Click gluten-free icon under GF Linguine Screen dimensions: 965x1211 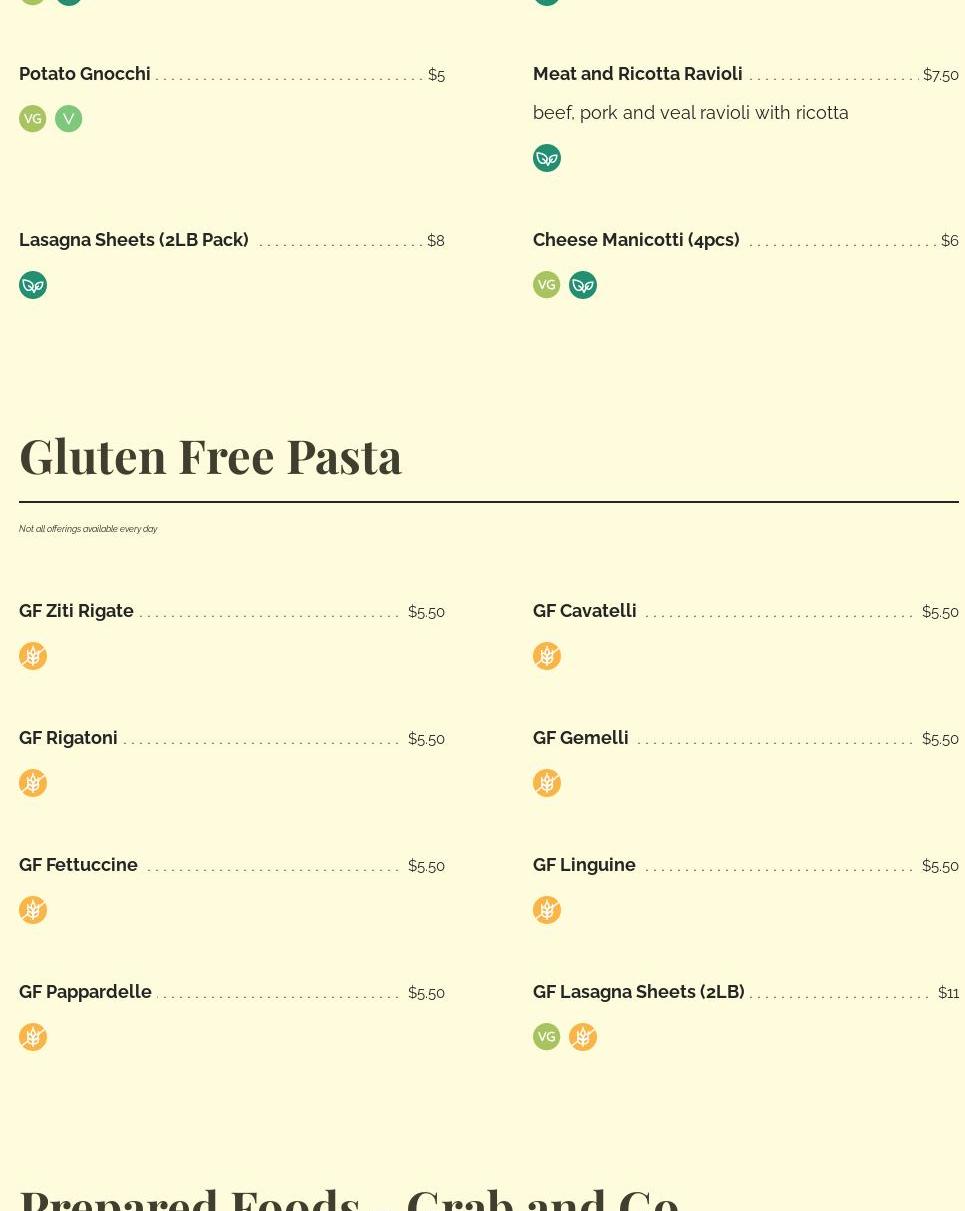pos(547,910)
